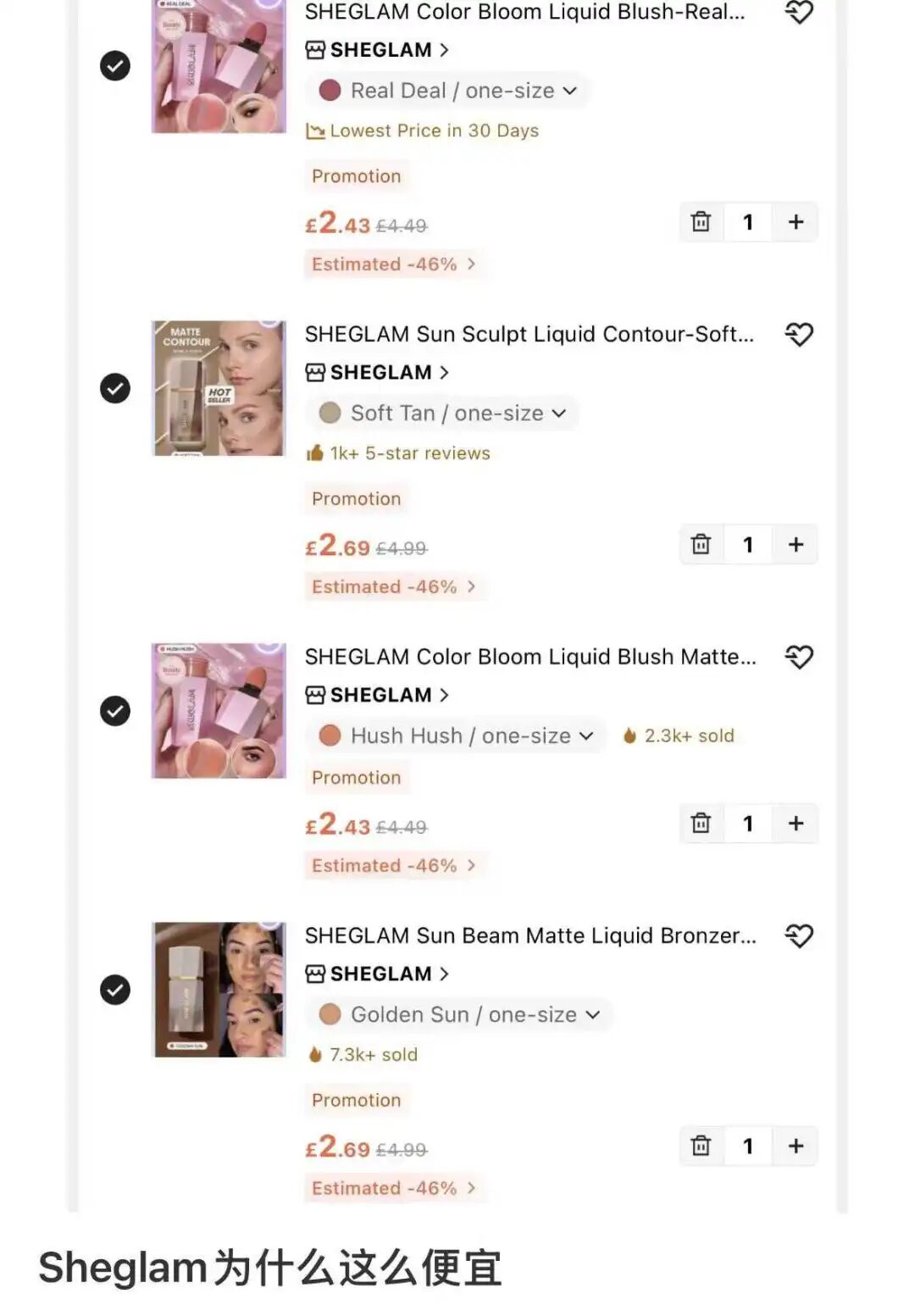Click the Hush Hush color swatch circle
Viewport: 915px width, 1316px height.
(330, 736)
